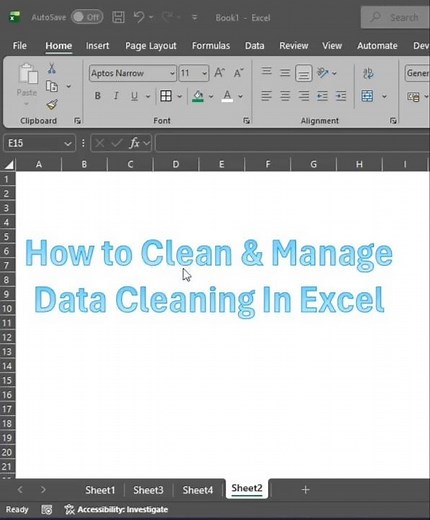
Task: Click the Insert Function fx icon
Action: coord(134,143)
